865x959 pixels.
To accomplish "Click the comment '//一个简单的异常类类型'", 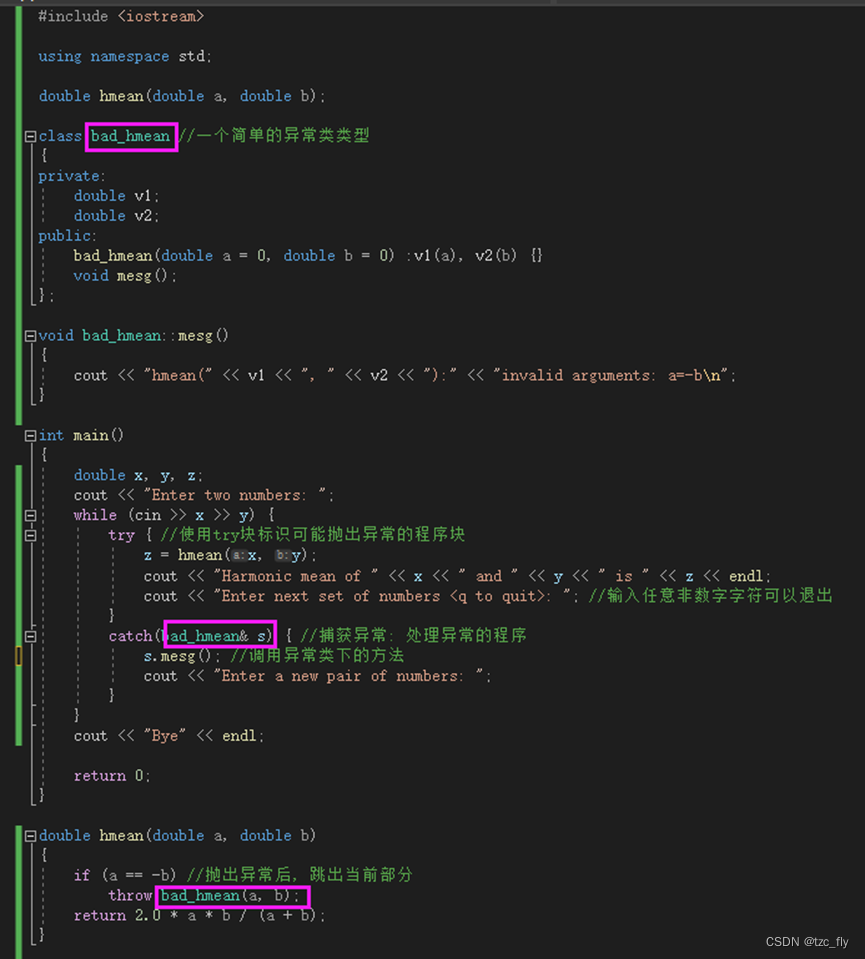I will tap(275, 135).
